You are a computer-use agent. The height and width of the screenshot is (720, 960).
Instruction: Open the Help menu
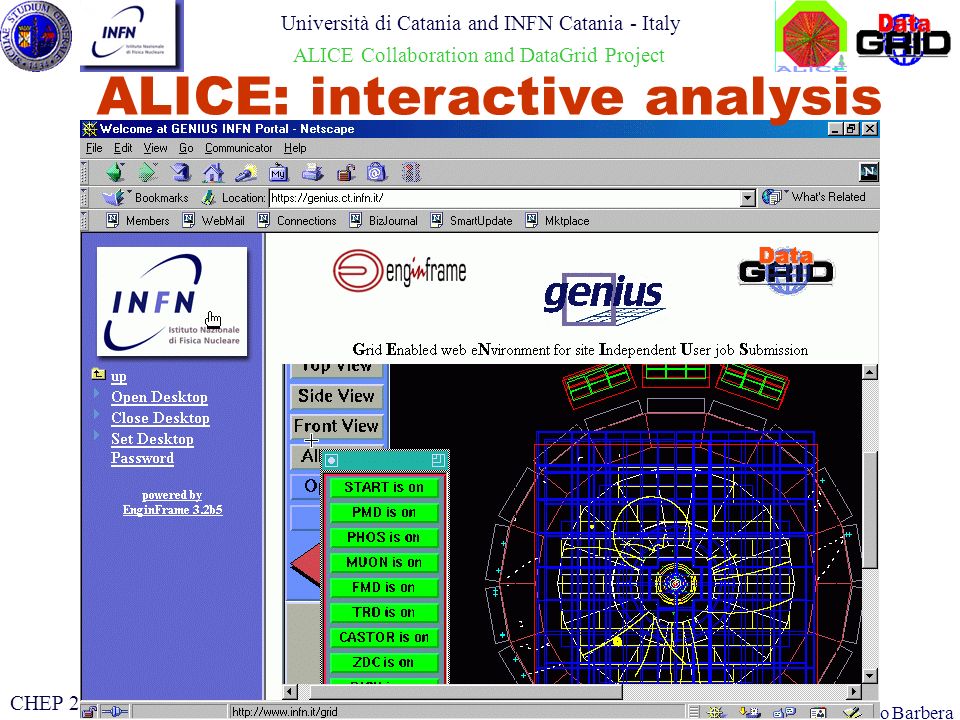[294, 148]
